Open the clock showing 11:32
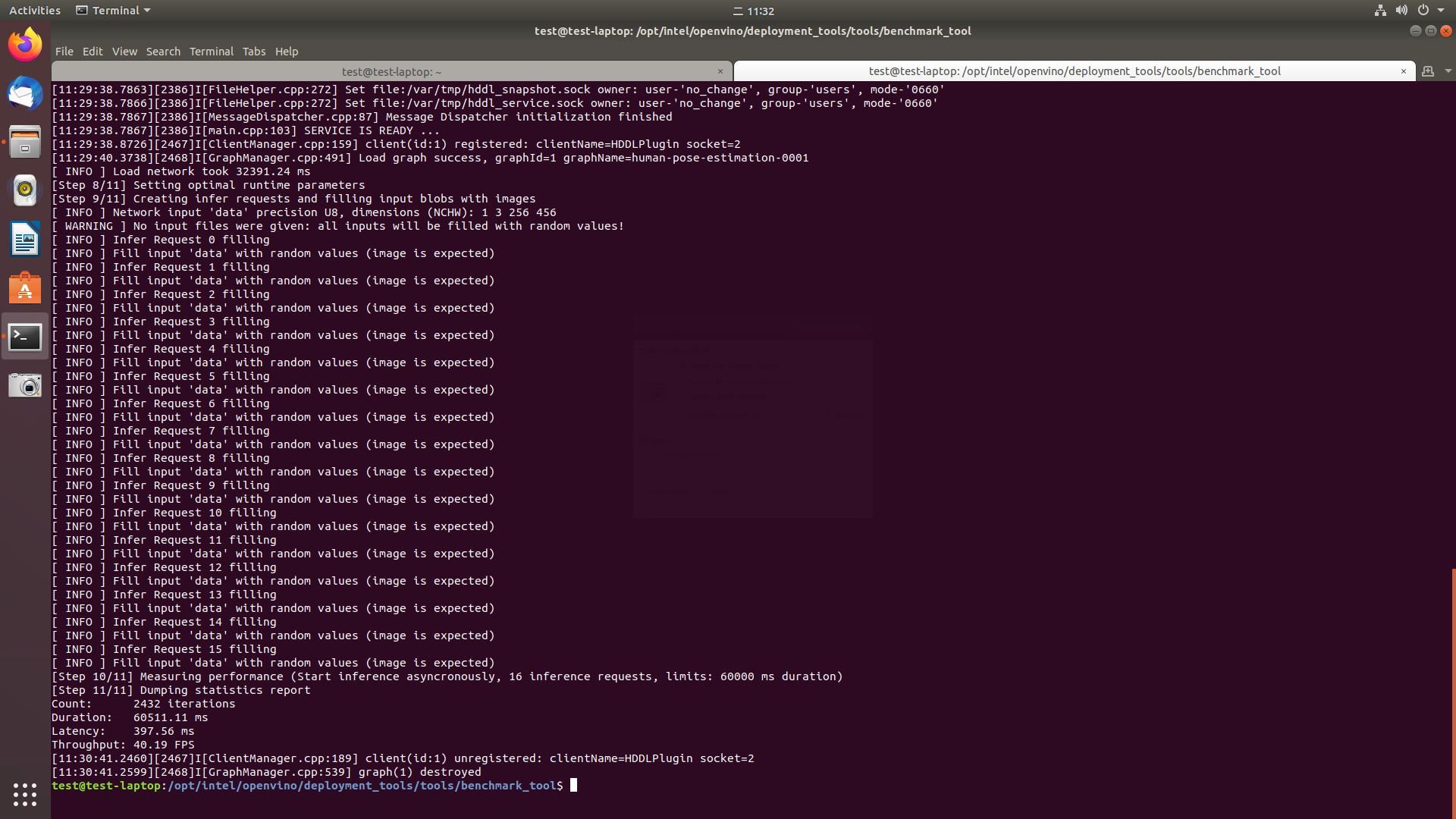The height and width of the screenshot is (819, 1456). (753, 11)
